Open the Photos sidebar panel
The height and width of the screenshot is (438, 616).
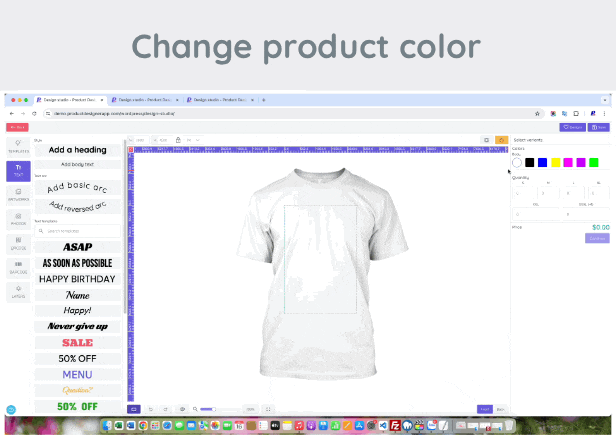[18, 218]
